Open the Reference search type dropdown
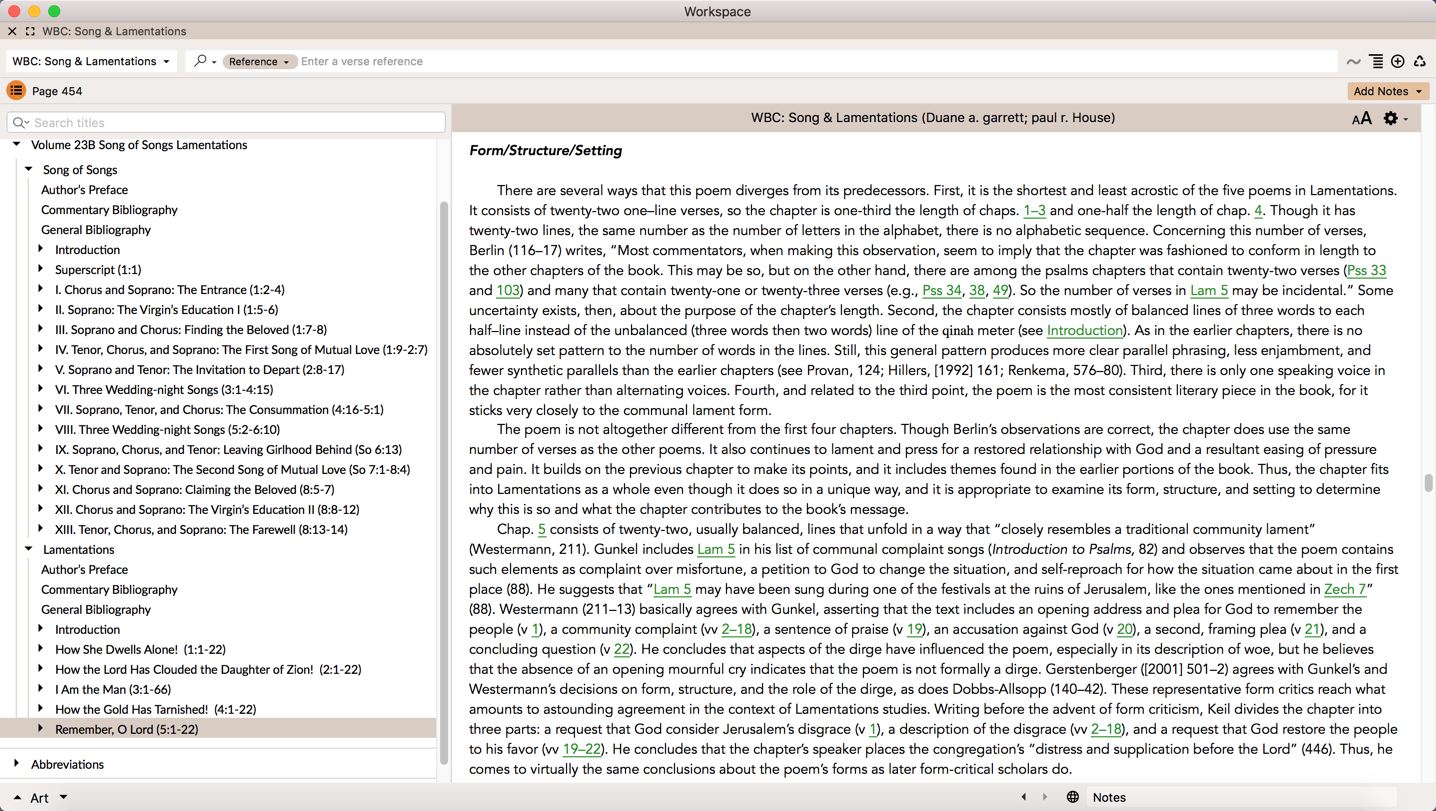This screenshot has width=1436, height=811. 259,62
